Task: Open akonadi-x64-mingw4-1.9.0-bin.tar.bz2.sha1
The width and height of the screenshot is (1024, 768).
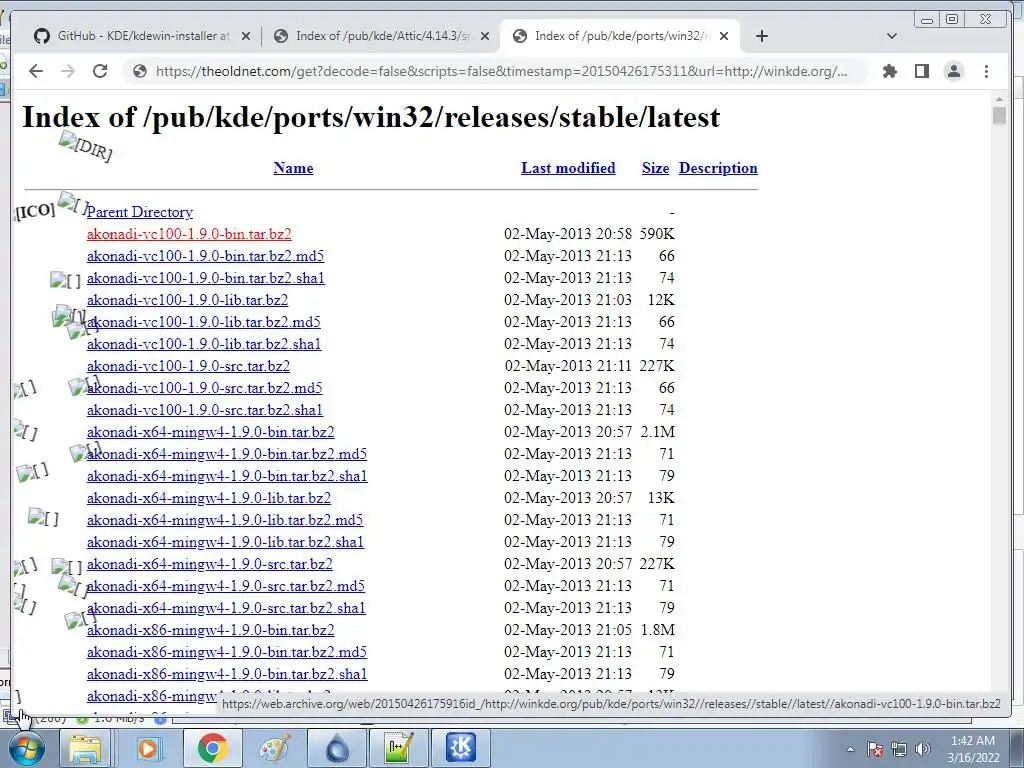Action: tap(227, 476)
